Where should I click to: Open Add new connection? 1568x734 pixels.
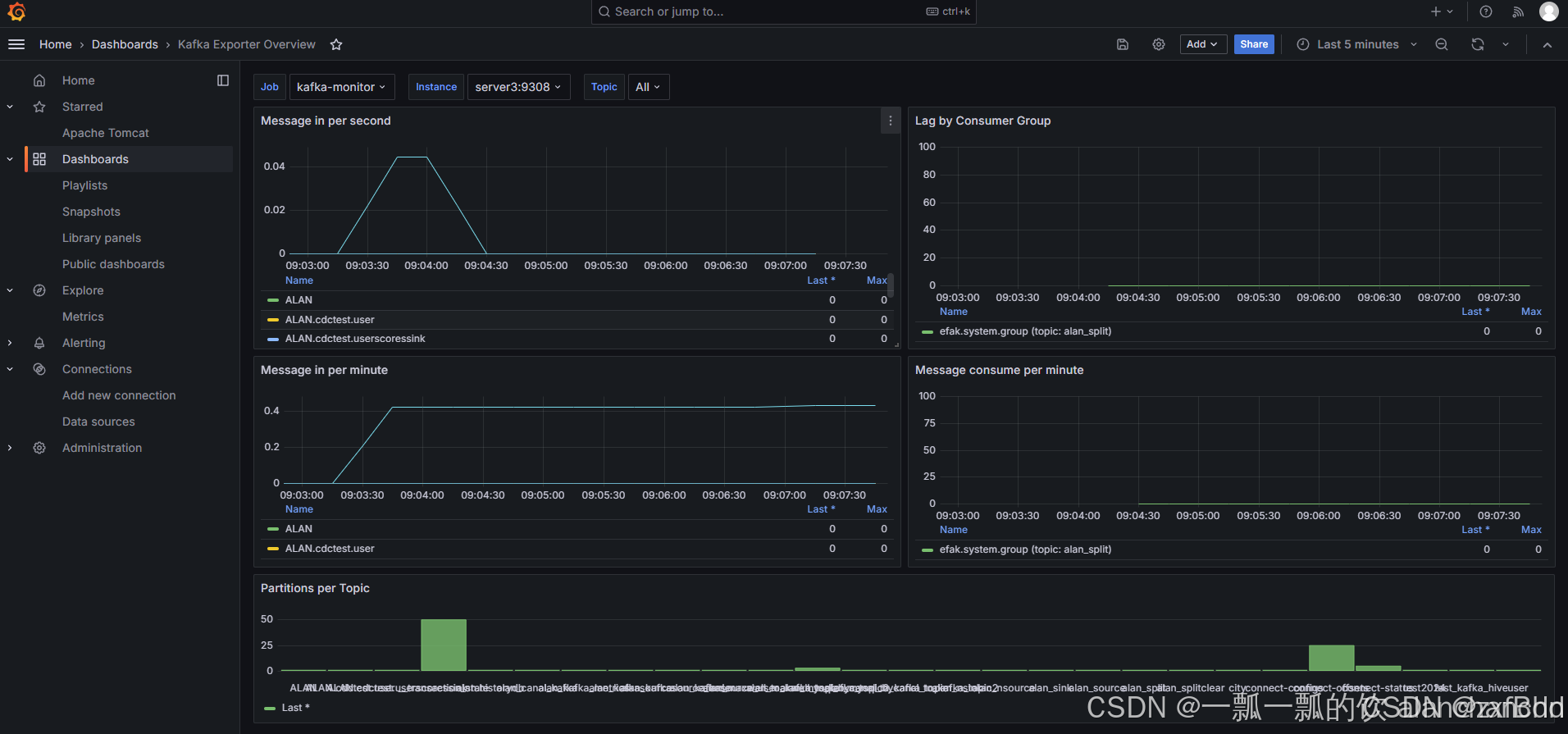coord(119,395)
